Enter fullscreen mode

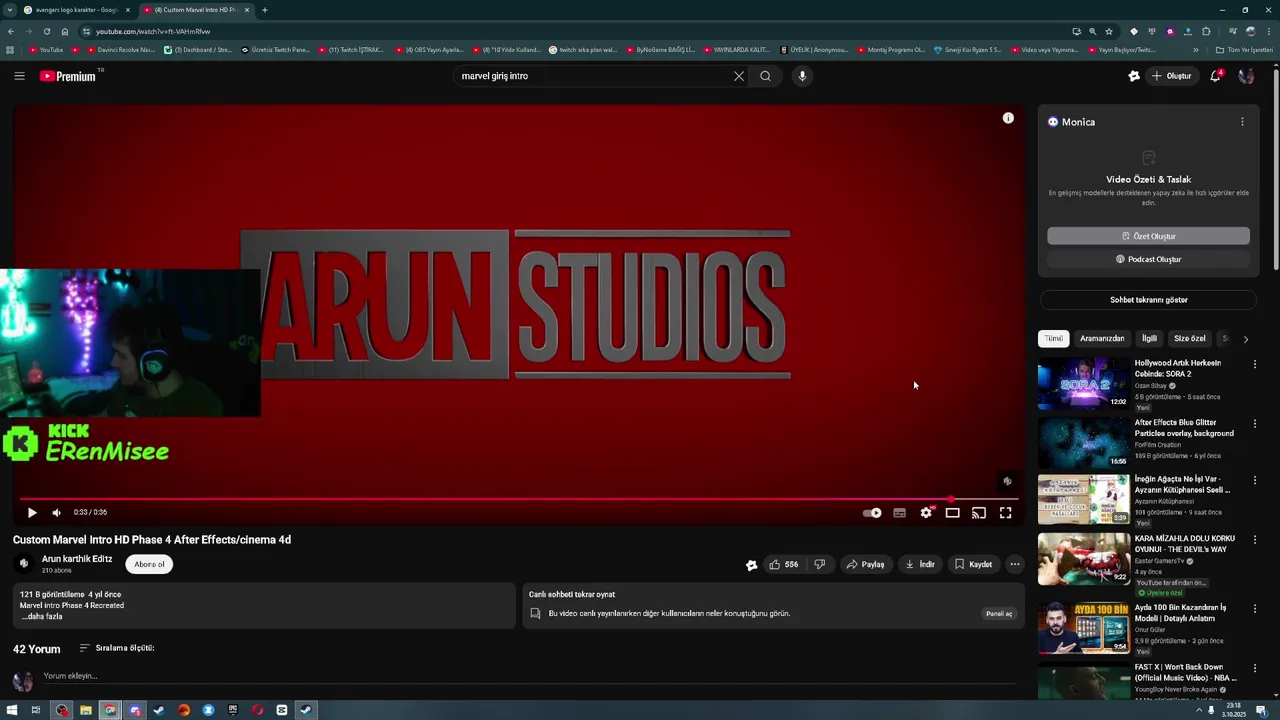tap(1005, 513)
